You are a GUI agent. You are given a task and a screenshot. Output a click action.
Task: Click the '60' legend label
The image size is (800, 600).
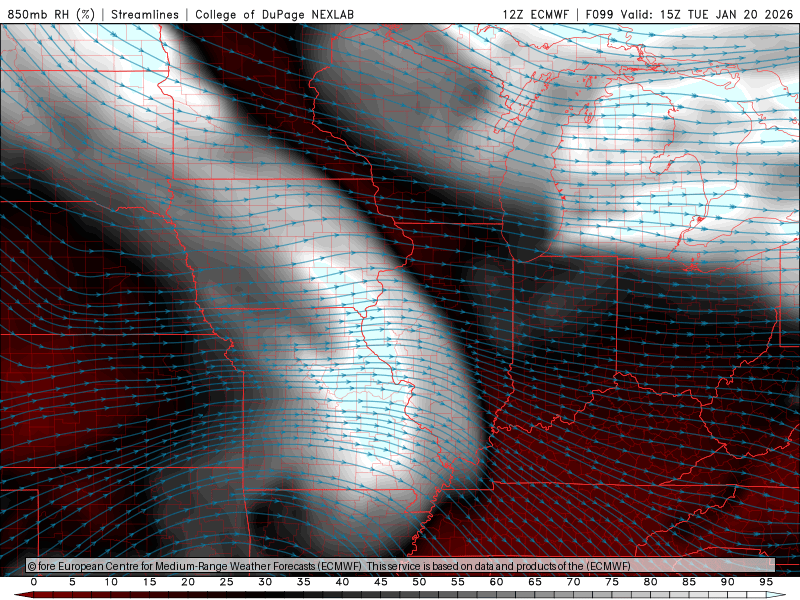[496, 582]
